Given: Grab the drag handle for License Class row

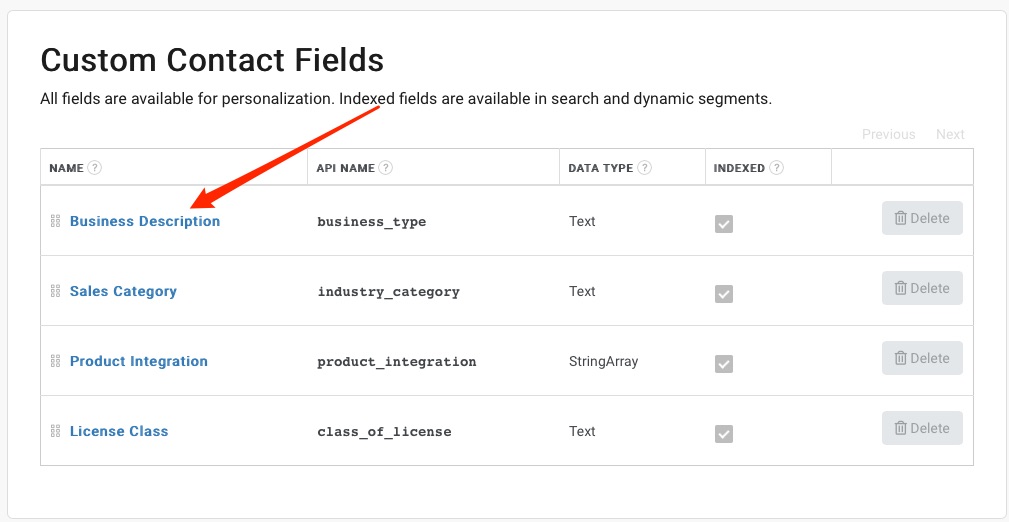Looking at the screenshot, I should tap(55, 431).
